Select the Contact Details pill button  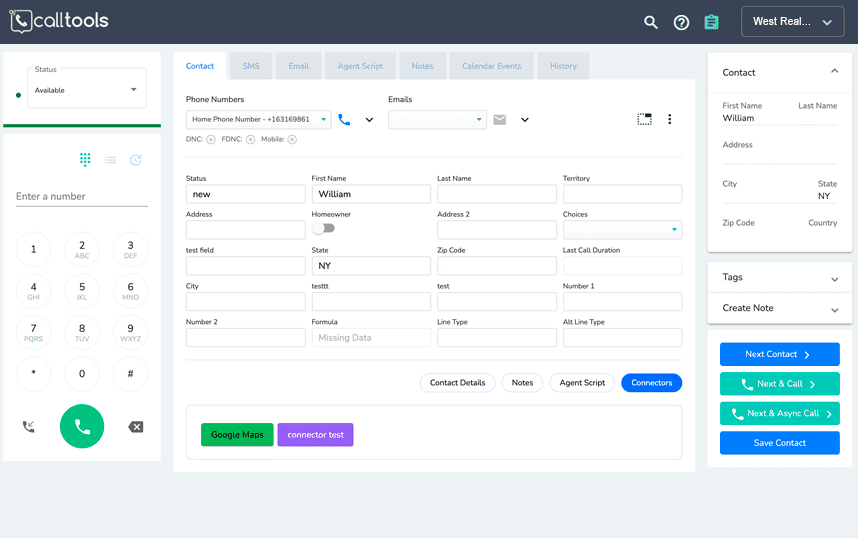(457, 383)
